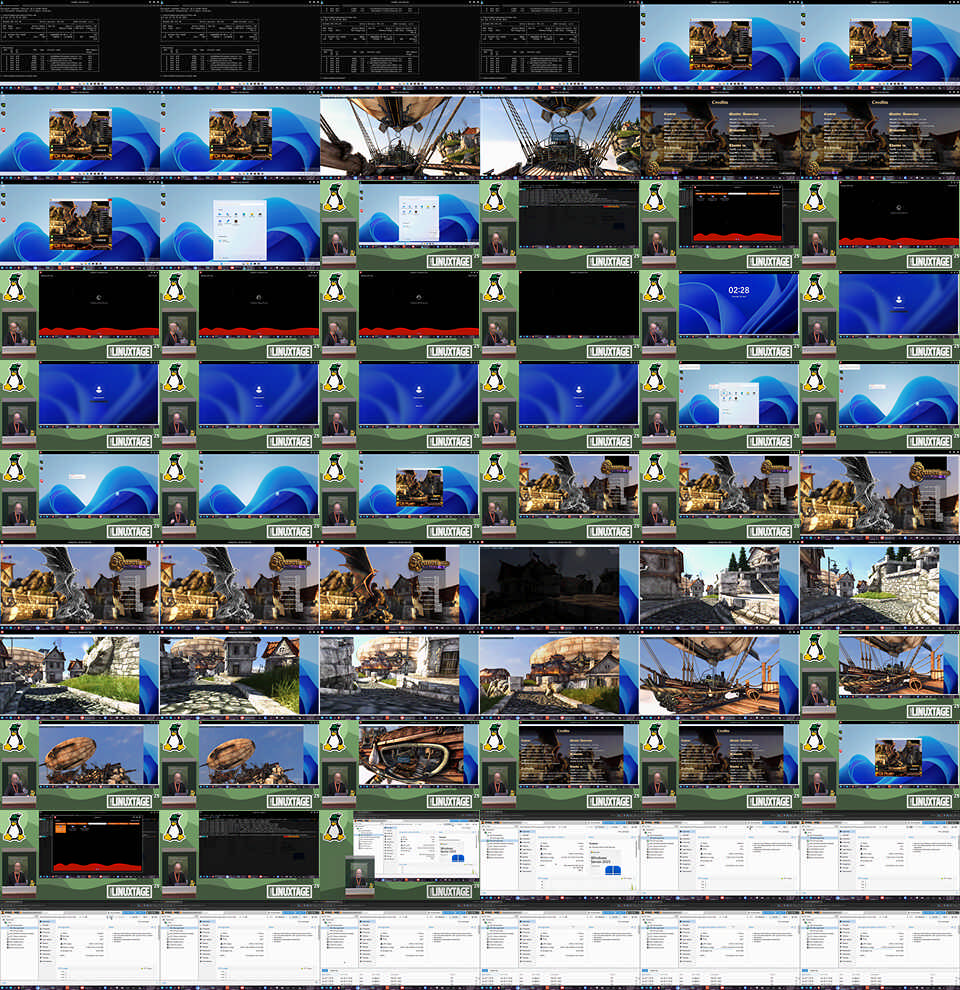Select the Windows Server logo frame with penguin overlay
The height and width of the screenshot is (990, 960).
[x=400, y=856]
